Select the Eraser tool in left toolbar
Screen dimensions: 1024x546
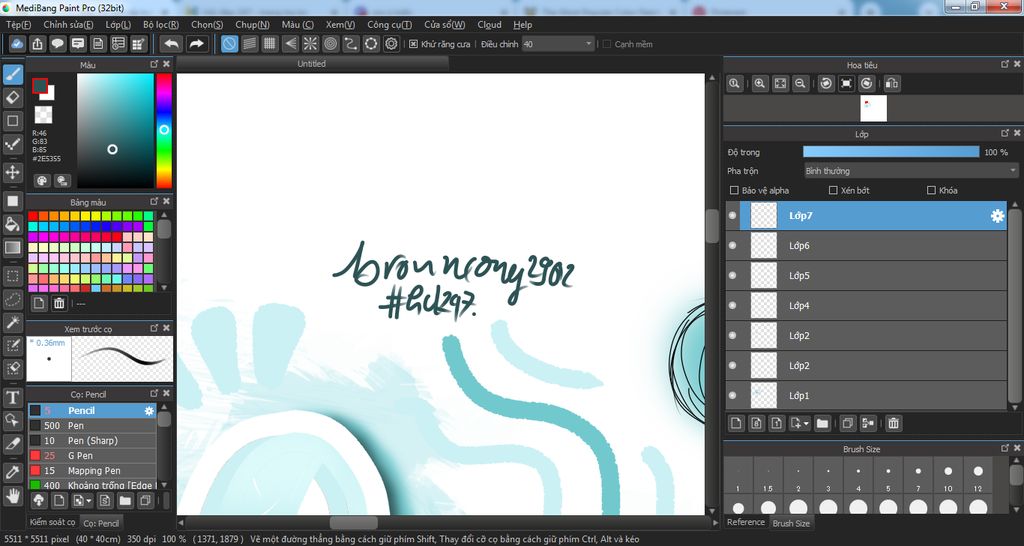pyautogui.click(x=13, y=97)
